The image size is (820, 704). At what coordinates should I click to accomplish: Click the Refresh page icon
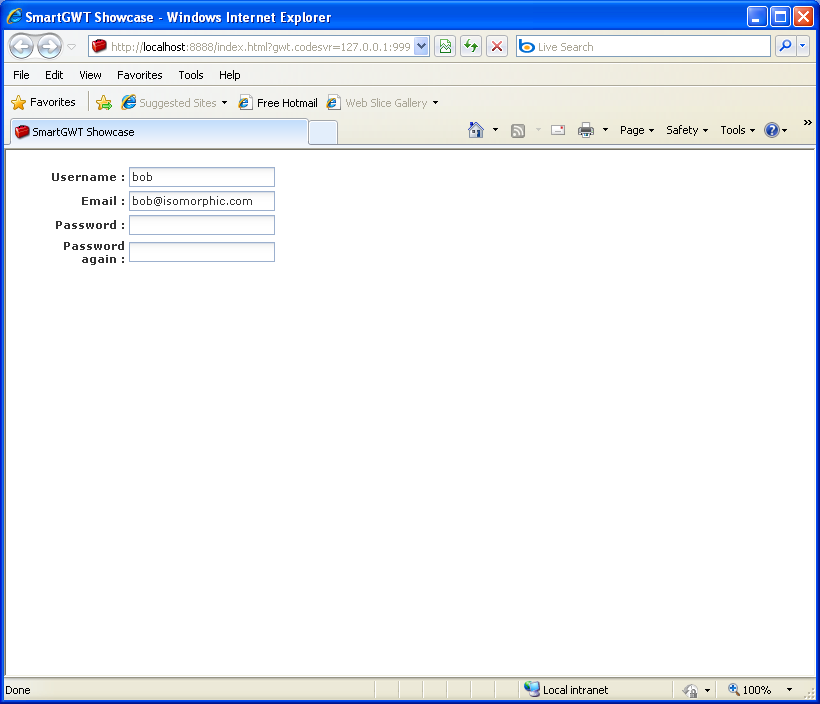coord(471,47)
